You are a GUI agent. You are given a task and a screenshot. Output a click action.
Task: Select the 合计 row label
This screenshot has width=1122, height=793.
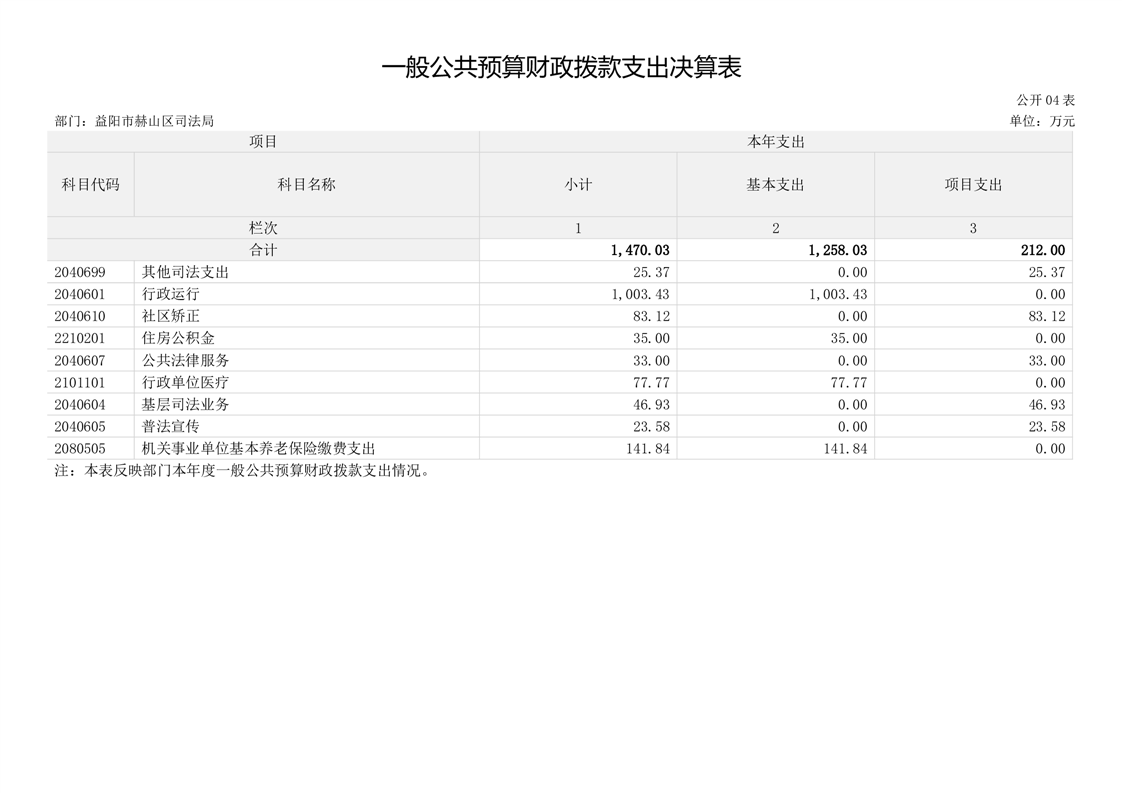[263, 250]
